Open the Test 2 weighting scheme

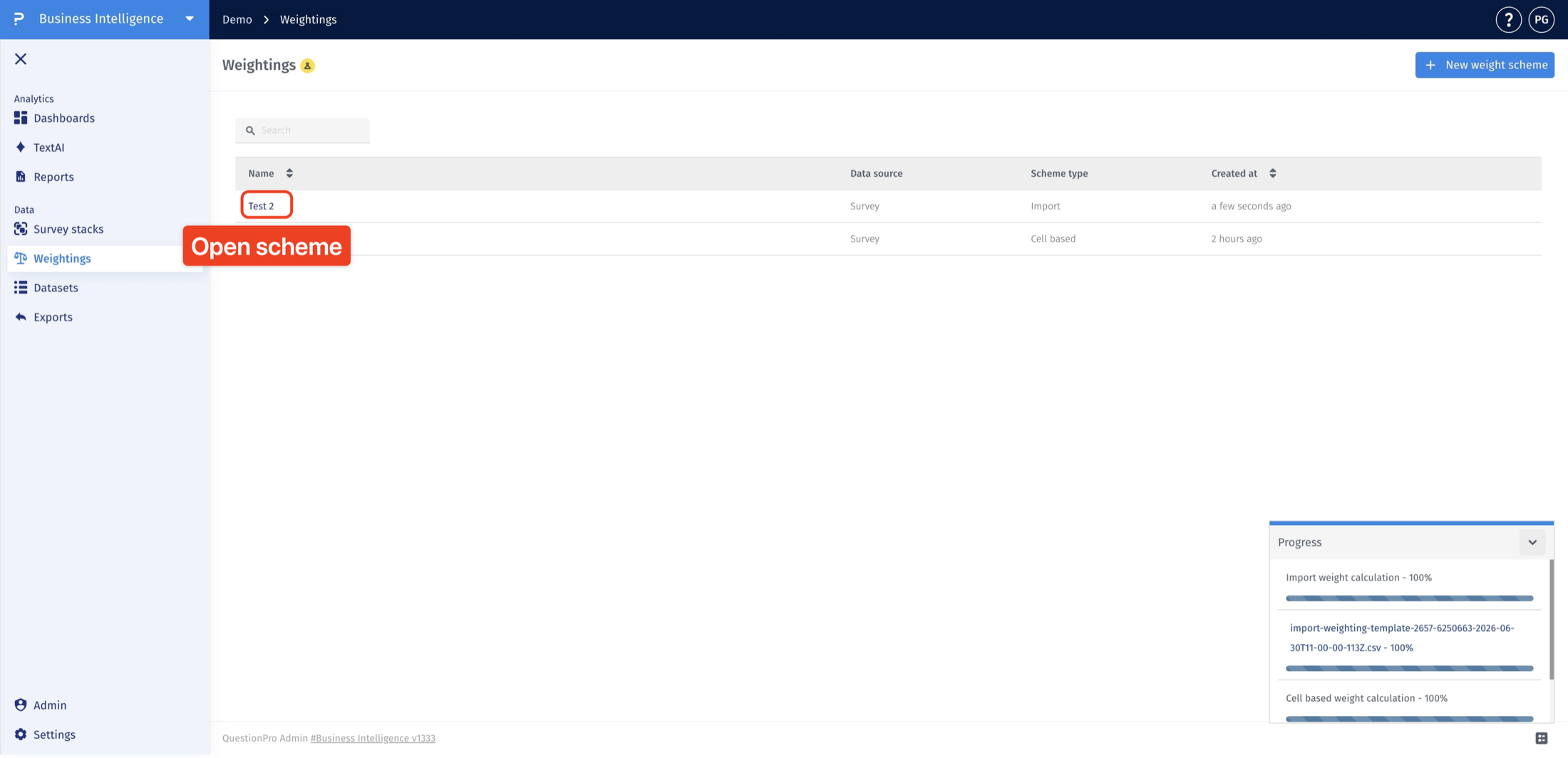(x=261, y=206)
